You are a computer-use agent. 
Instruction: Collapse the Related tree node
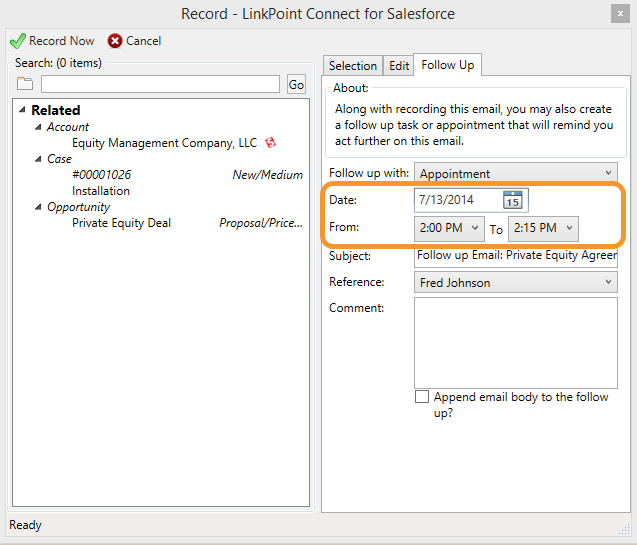point(22,110)
